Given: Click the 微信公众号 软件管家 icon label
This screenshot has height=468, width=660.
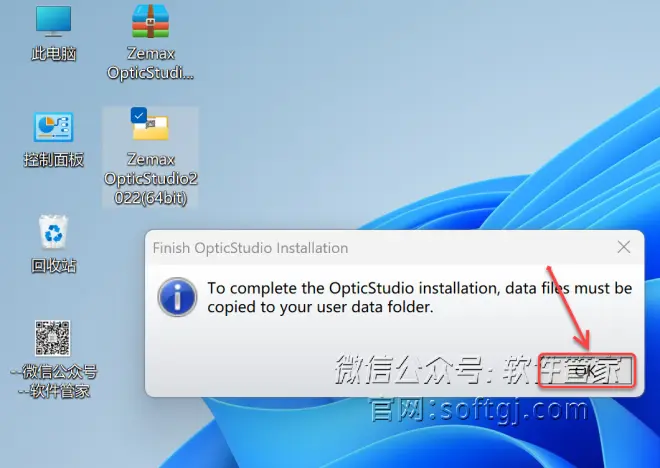Looking at the screenshot, I should point(53,381).
